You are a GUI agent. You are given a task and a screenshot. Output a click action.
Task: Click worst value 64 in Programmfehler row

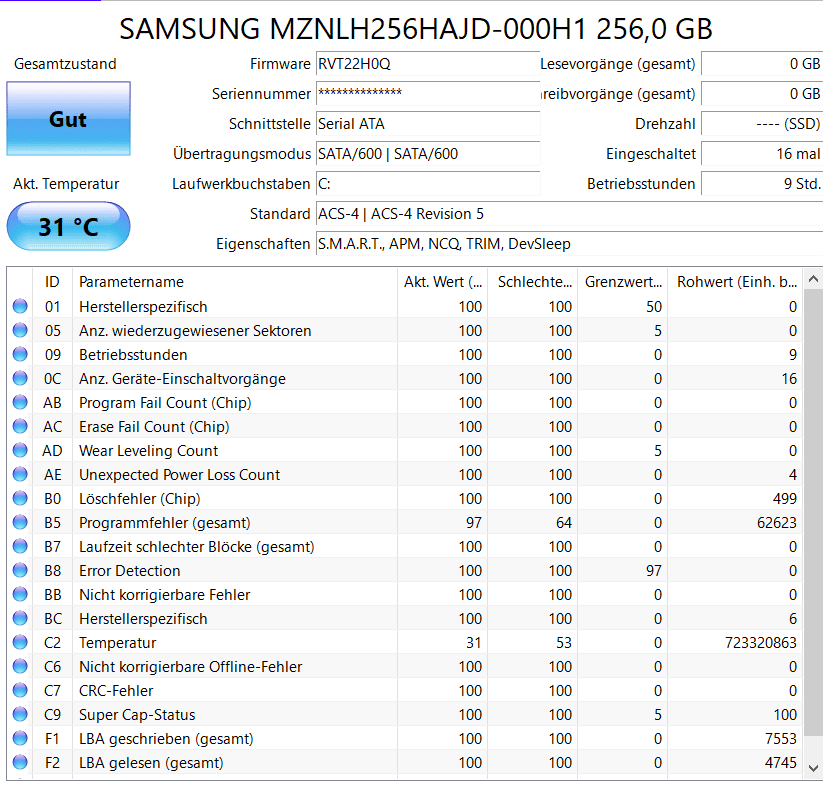(x=564, y=523)
